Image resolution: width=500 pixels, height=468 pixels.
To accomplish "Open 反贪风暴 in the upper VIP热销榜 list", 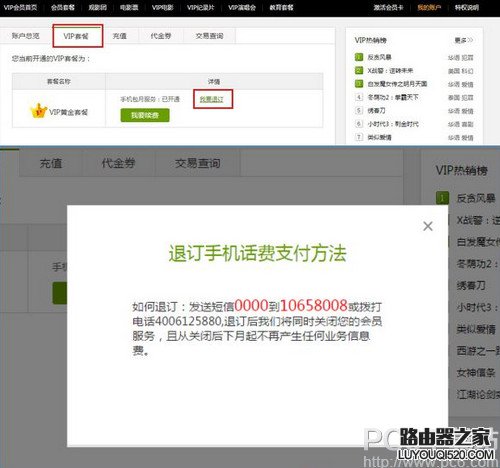I will (380, 57).
